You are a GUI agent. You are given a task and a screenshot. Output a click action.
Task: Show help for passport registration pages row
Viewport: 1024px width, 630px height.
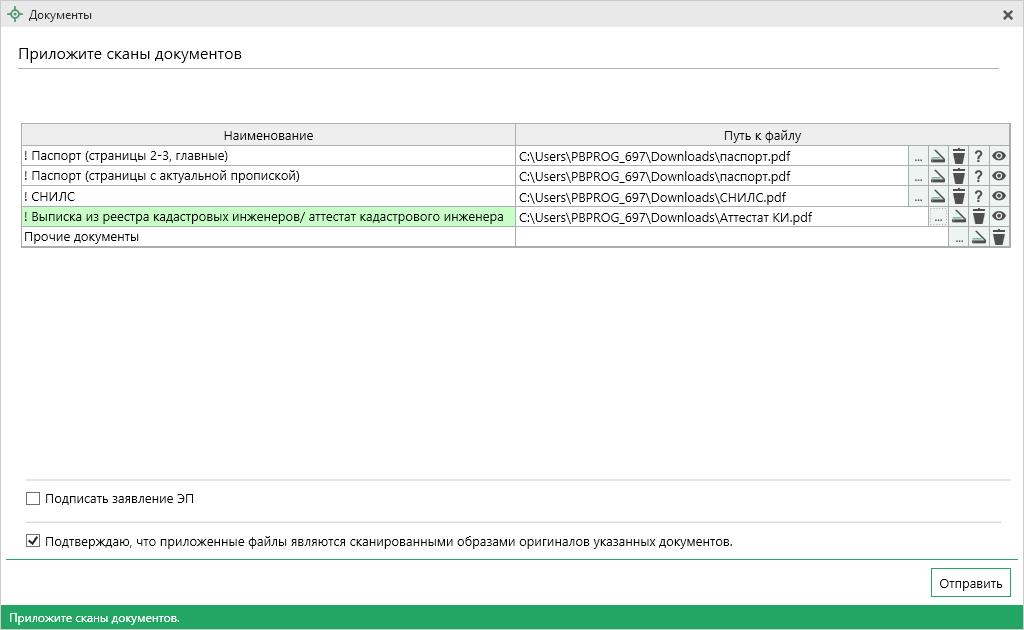point(978,176)
